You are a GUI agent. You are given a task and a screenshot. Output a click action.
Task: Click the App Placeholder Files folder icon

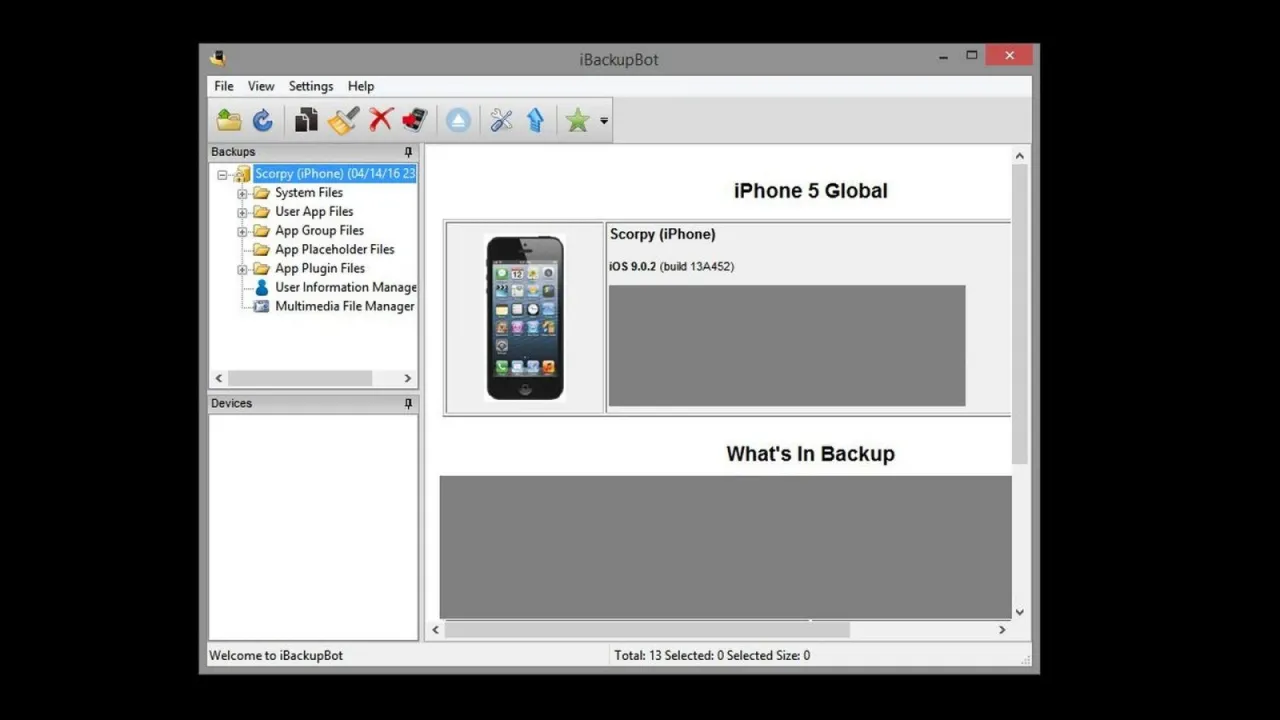261,250
